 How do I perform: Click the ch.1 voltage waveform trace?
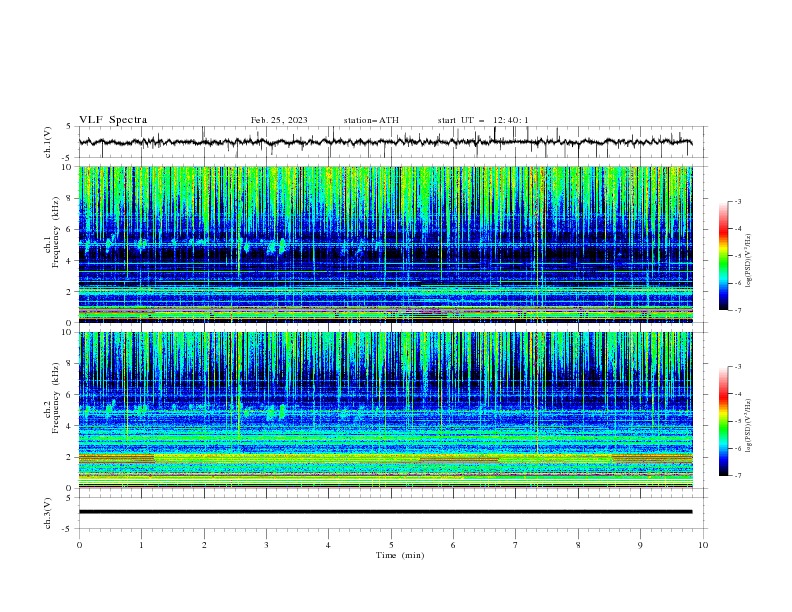pyautogui.click(x=385, y=142)
